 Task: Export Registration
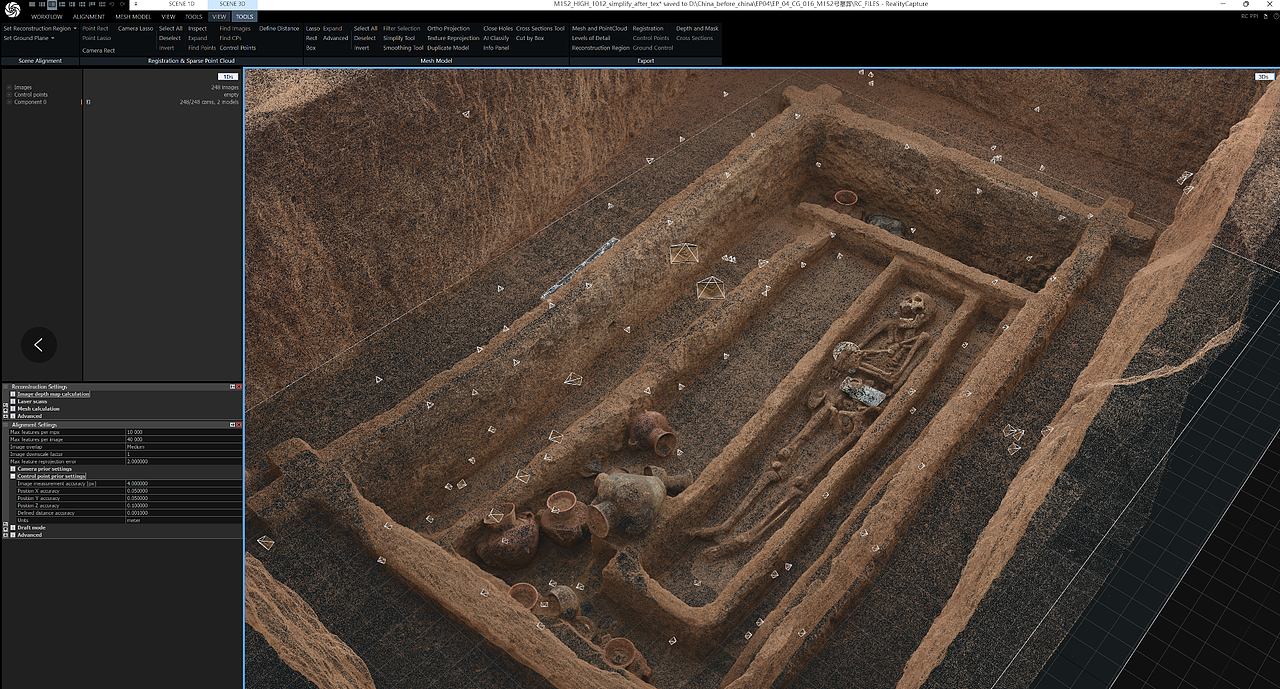(x=648, y=28)
